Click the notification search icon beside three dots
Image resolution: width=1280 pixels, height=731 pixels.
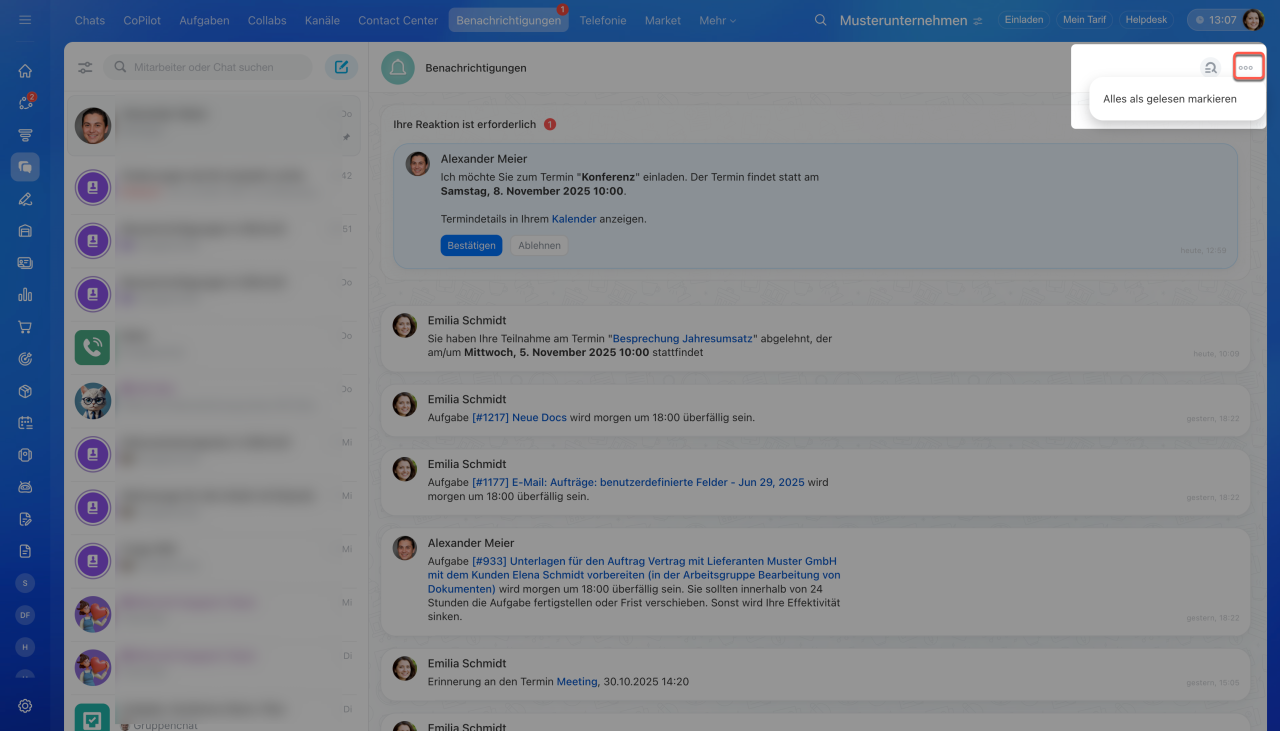(x=1210, y=68)
